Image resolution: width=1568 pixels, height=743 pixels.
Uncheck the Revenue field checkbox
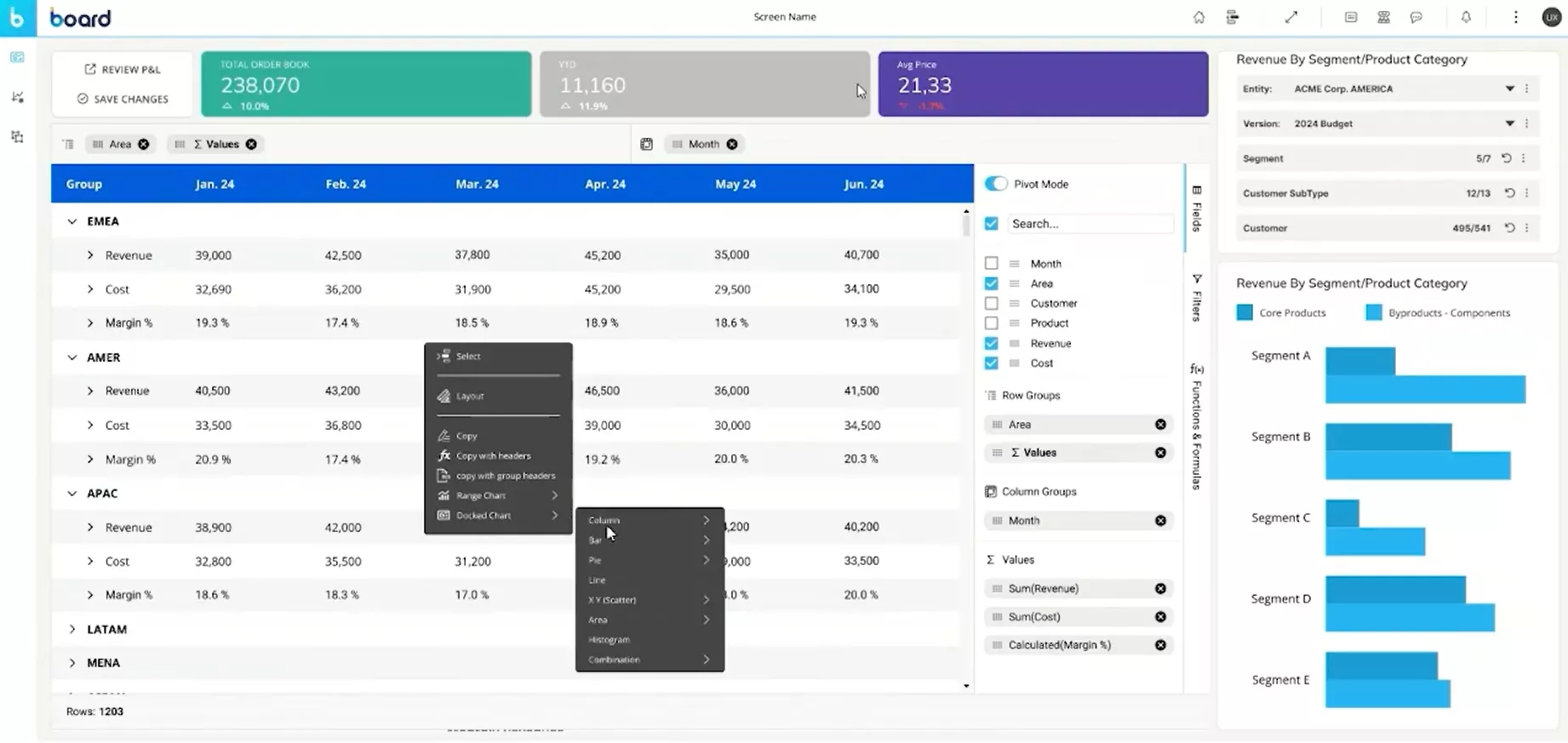991,344
